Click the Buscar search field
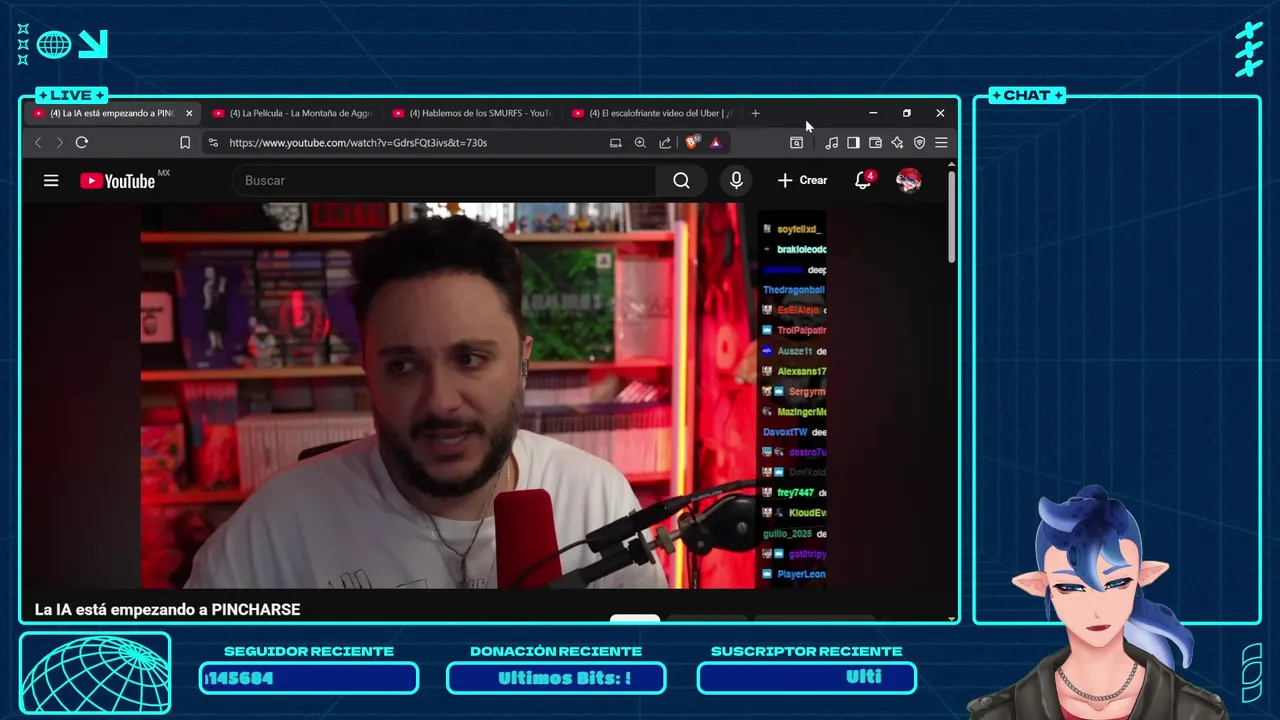This screenshot has width=1280, height=720. (x=444, y=181)
